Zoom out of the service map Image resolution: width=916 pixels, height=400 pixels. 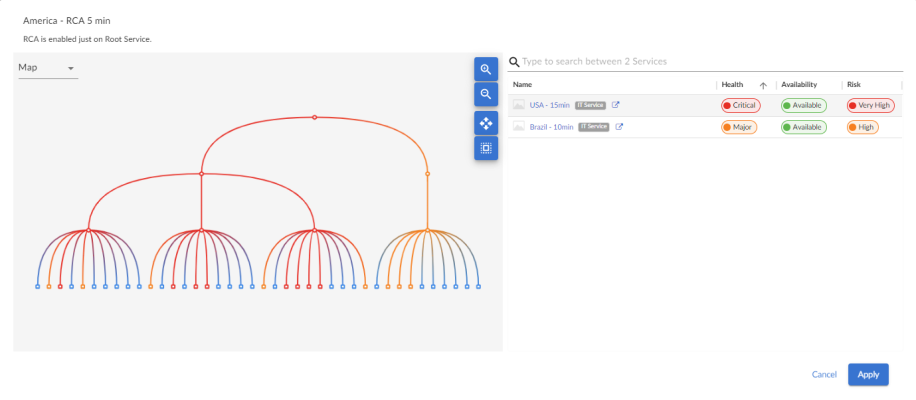click(x=486, y=94)
